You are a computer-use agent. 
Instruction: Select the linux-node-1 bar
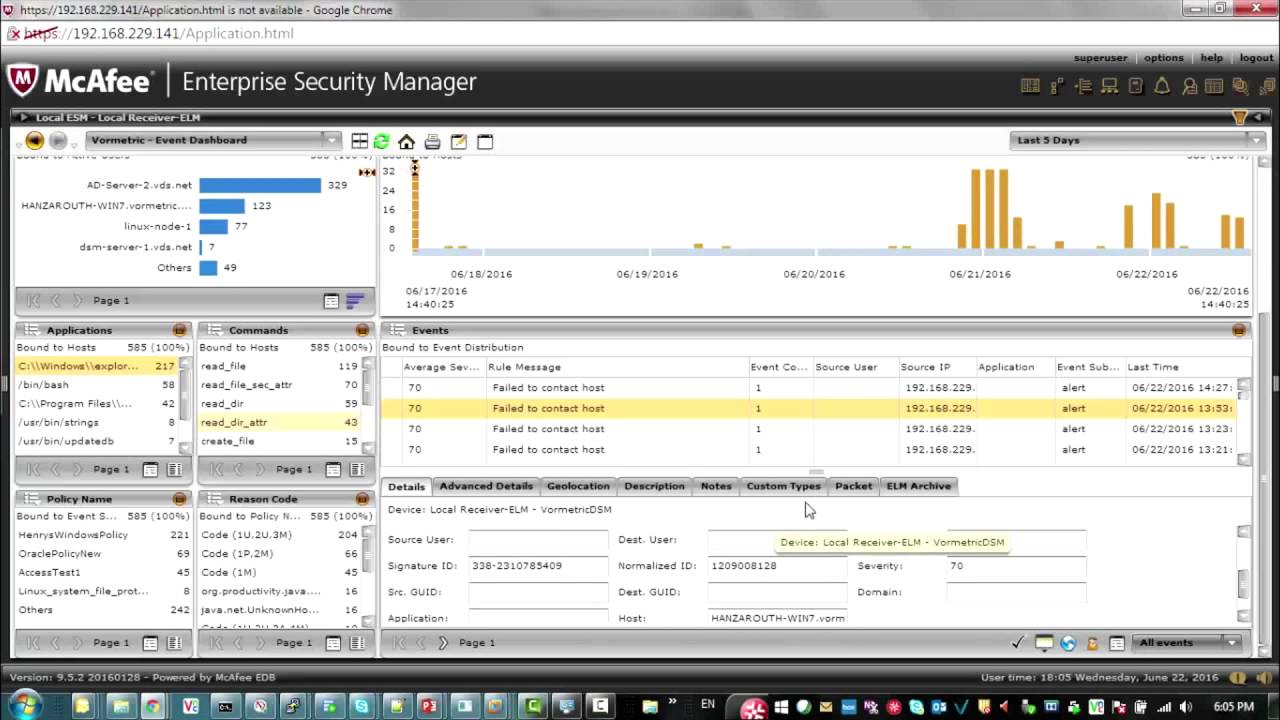(x=213, y=226)
